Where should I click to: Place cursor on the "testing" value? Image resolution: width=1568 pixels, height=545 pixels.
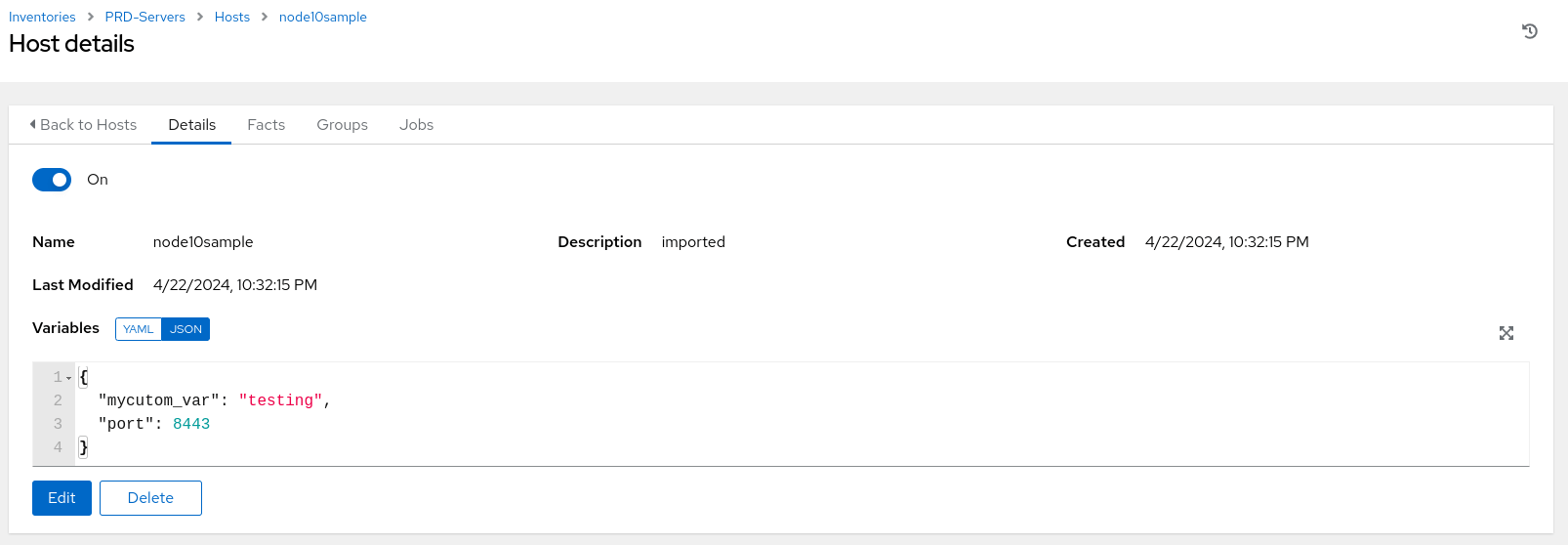coord(281,400)
